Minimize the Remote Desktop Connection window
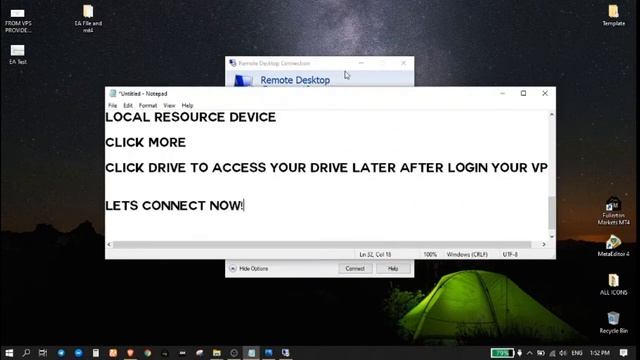This screenshot has width=640, height=360. (x=361, y=63)
